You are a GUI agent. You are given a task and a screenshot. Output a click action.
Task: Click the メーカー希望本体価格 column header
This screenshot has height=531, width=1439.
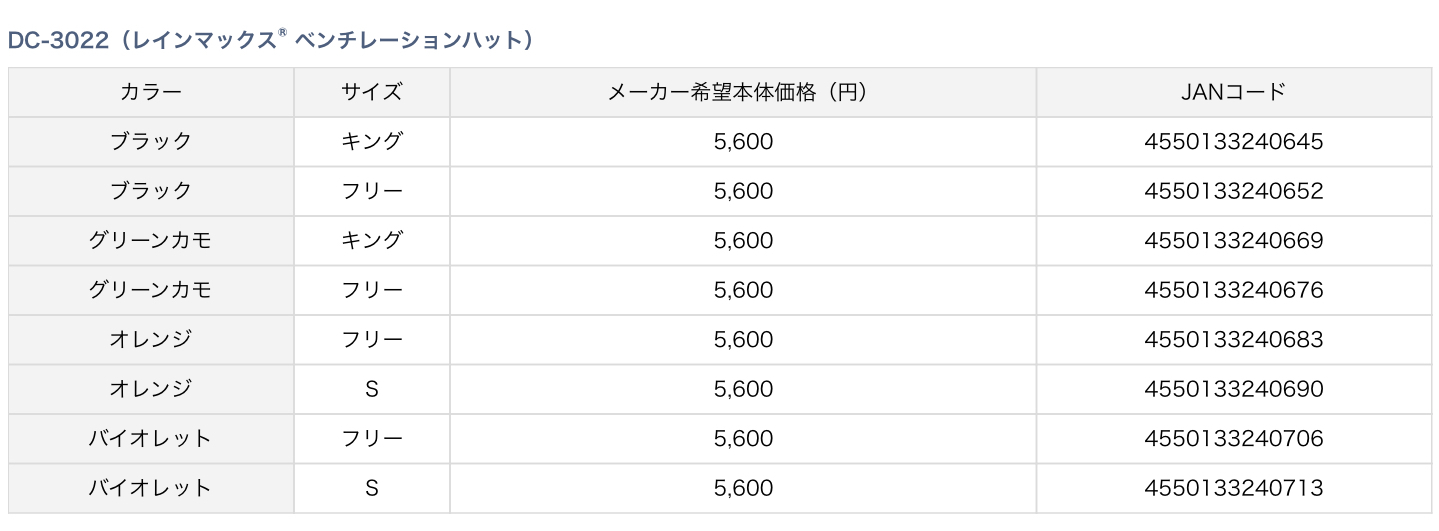[x=742, y=92]
